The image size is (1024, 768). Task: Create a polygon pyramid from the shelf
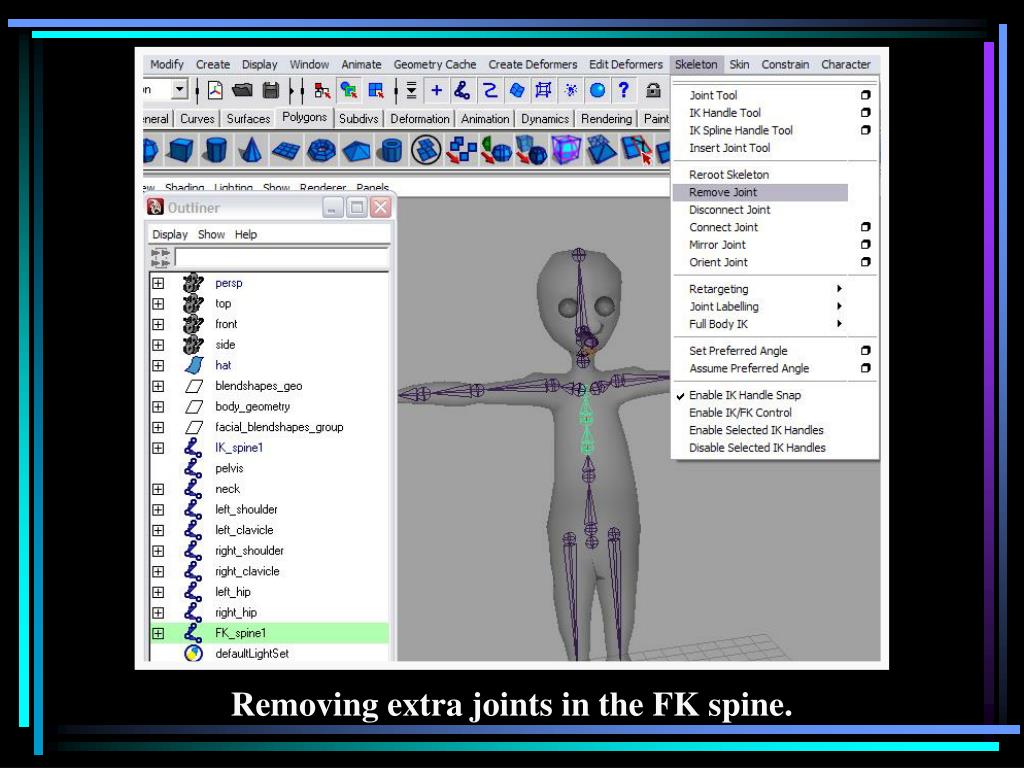356,151
